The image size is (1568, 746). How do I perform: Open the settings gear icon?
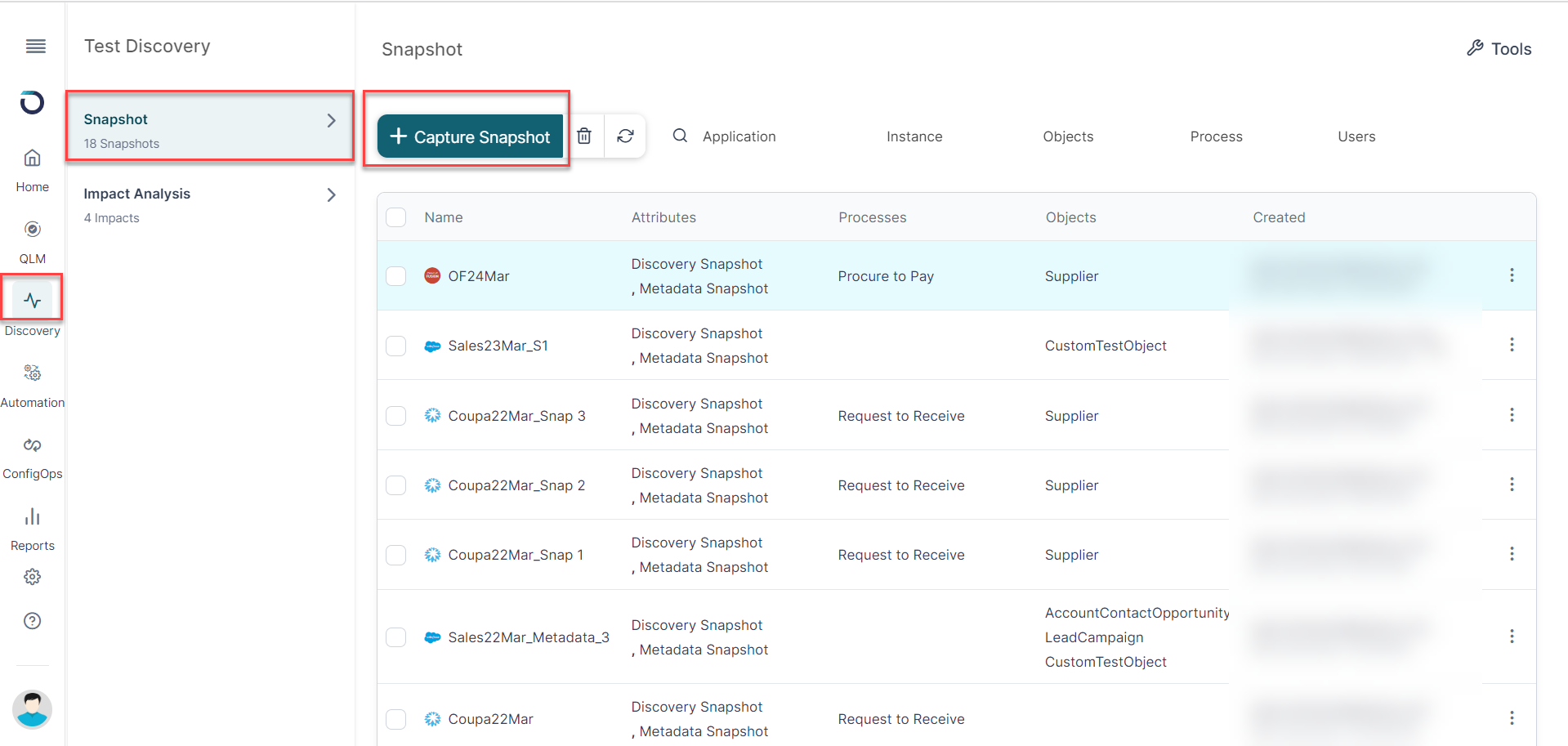tap(32, 577)
